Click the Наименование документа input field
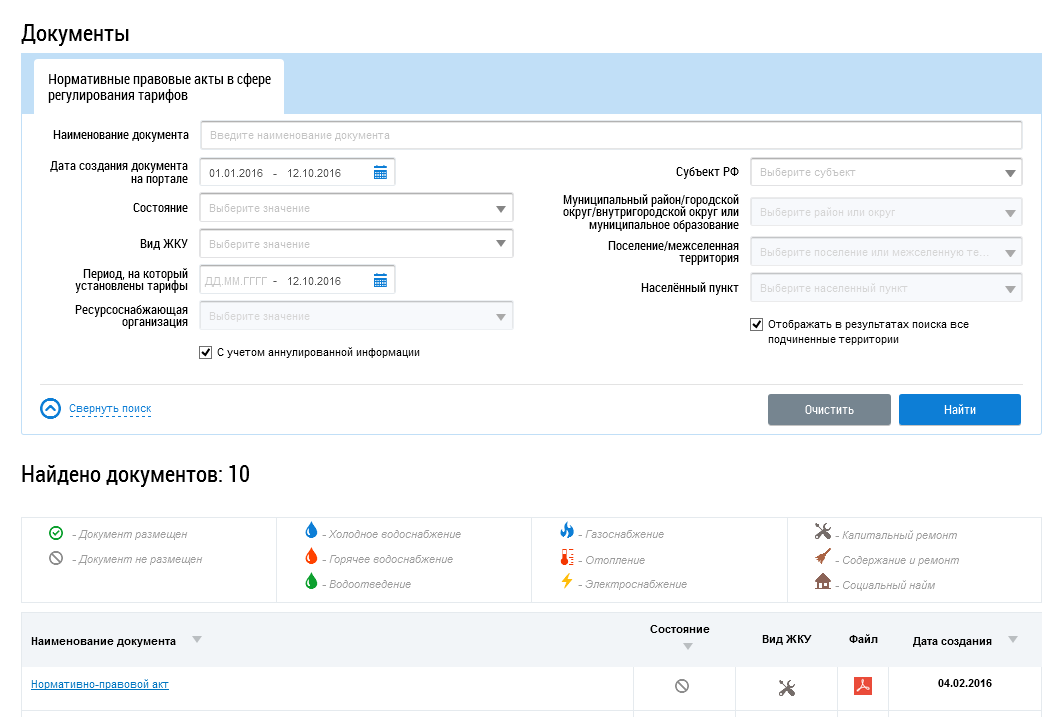This screenshot has width=1050, height=717. point(611,135)
